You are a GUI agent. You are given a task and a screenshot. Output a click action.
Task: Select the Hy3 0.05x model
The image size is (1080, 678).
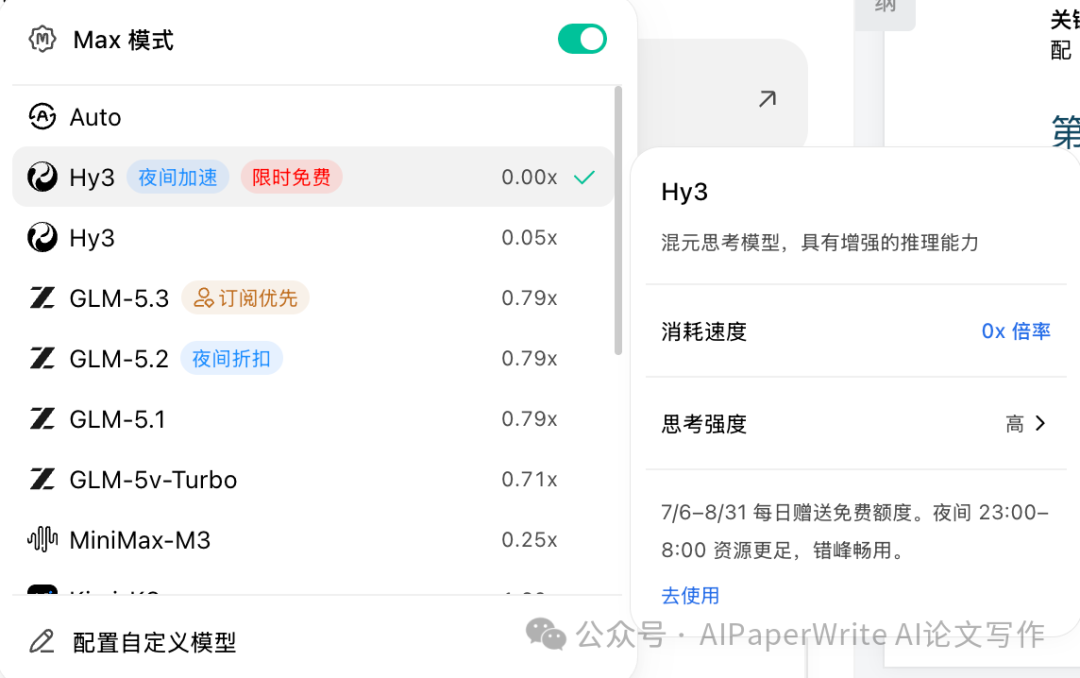click(x=313, y=238)
